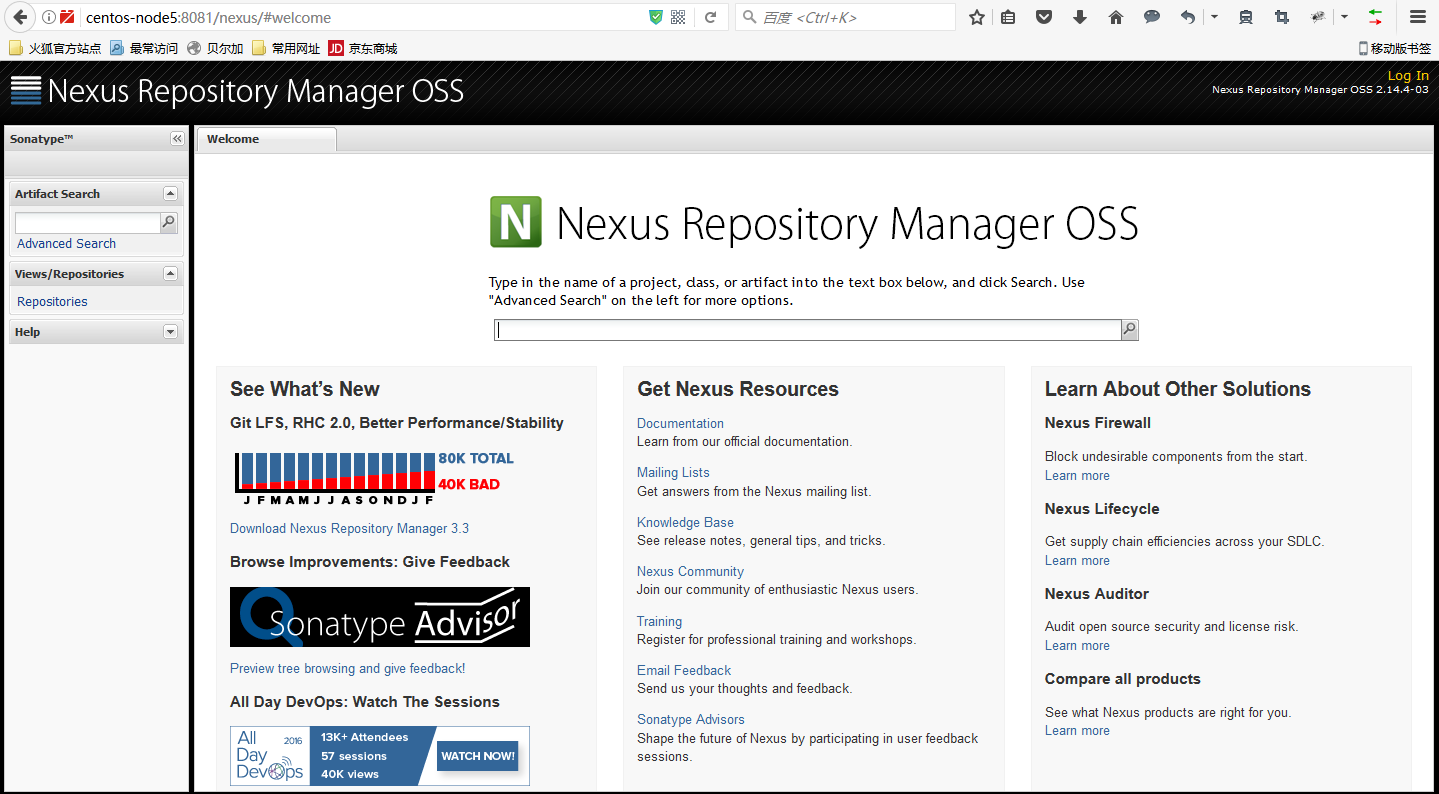
Task: Click the WATCH NOW! button
Action: coord(478,756)
